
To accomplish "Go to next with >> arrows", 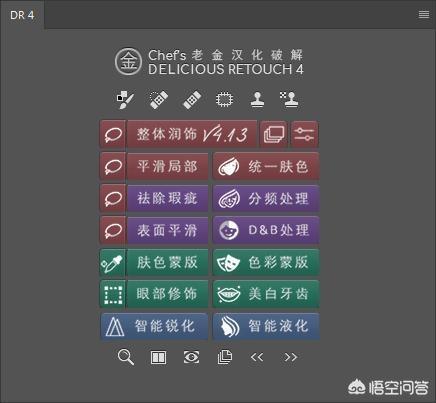I will 291,357.
